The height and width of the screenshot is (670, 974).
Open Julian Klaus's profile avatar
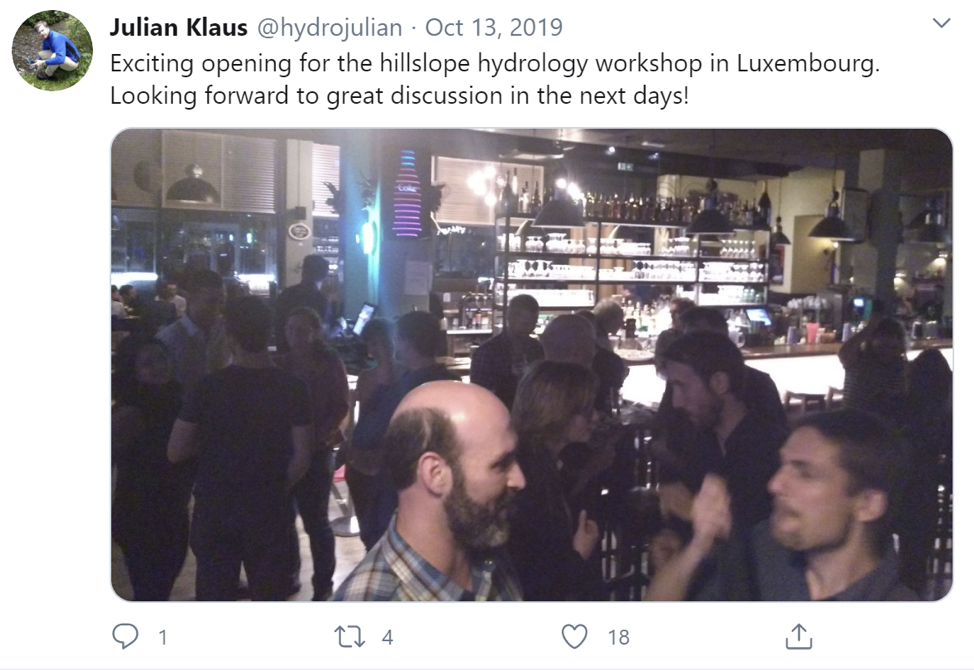[x=52, y=50]
